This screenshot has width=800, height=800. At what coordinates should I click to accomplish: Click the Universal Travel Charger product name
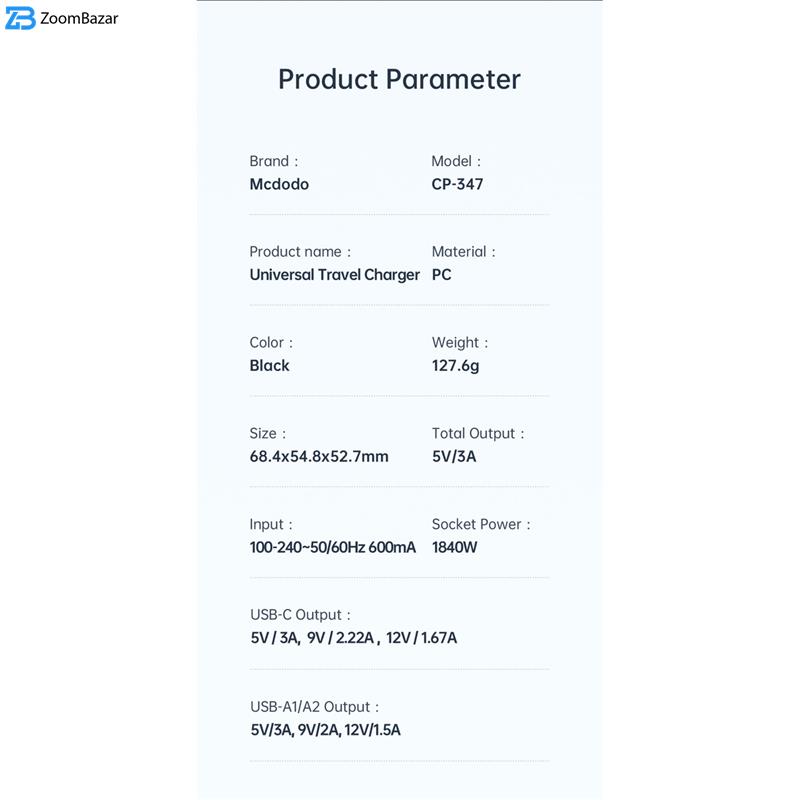[x=334, y=275]
